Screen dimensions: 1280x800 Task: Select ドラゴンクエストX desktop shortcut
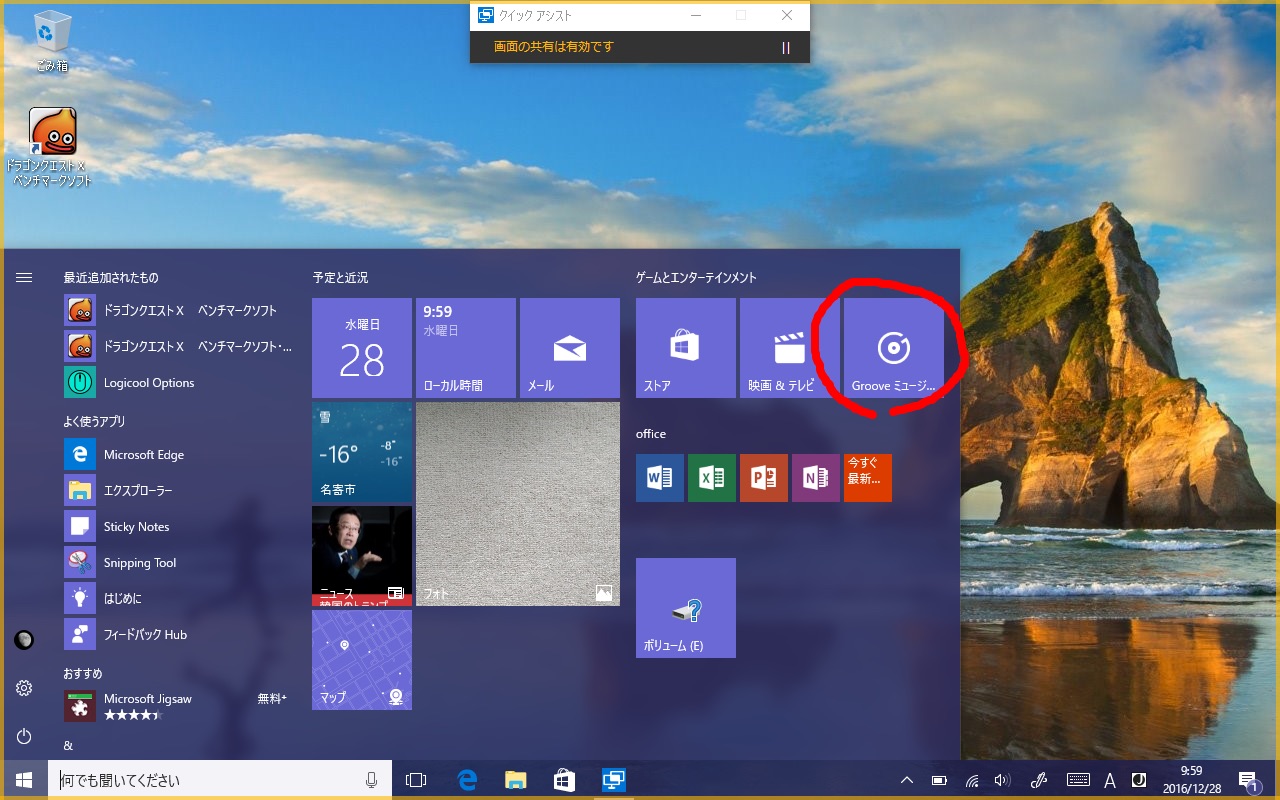click(52, 147)
